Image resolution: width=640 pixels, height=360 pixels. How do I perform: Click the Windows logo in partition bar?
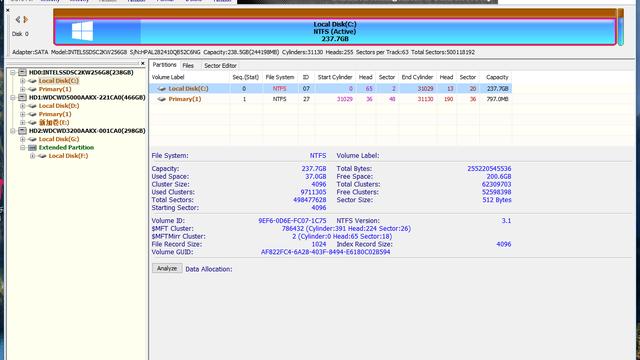click(82, 31)
